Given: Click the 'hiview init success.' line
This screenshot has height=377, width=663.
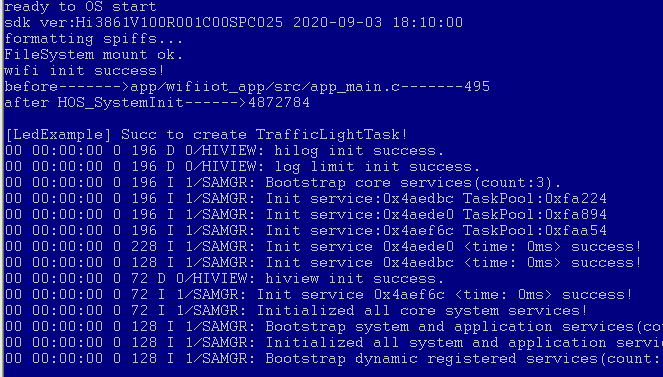Looking at the screenshot, I should pyautogui.click(x=225, y=279).
